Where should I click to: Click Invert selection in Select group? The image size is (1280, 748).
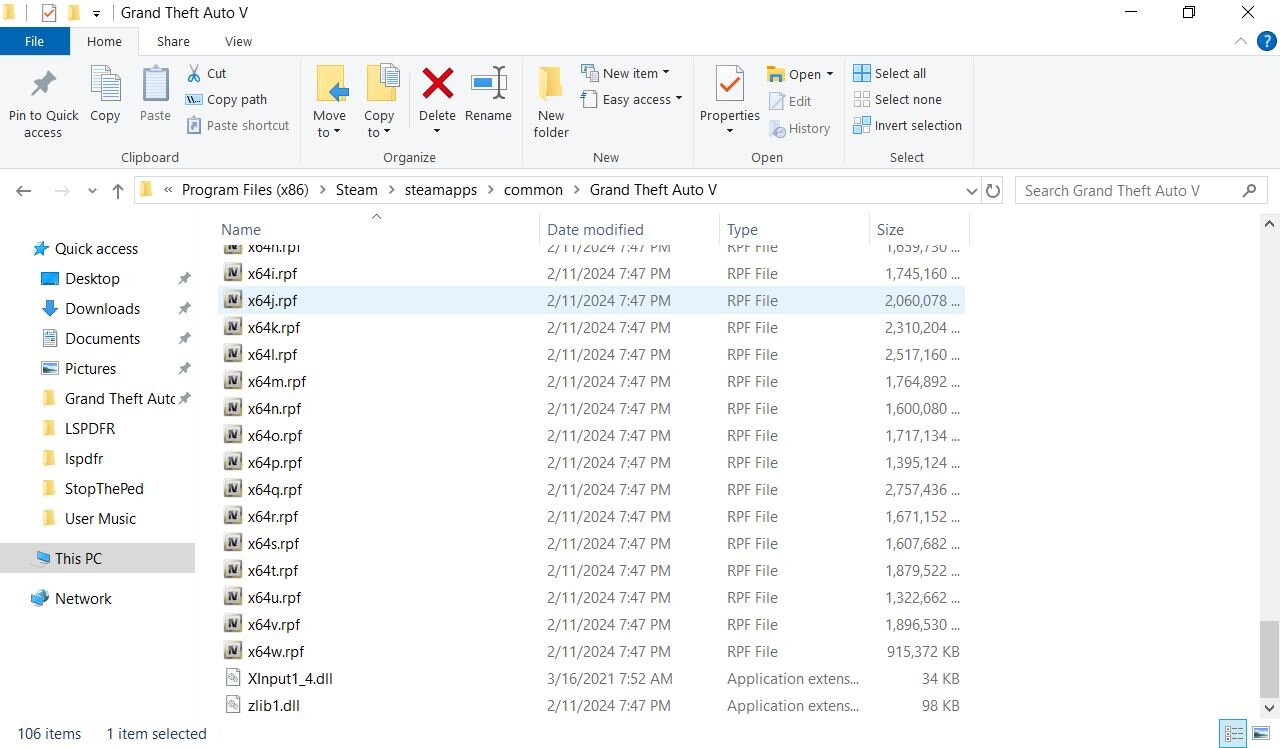pyautogui.click(x=907, y=125)
